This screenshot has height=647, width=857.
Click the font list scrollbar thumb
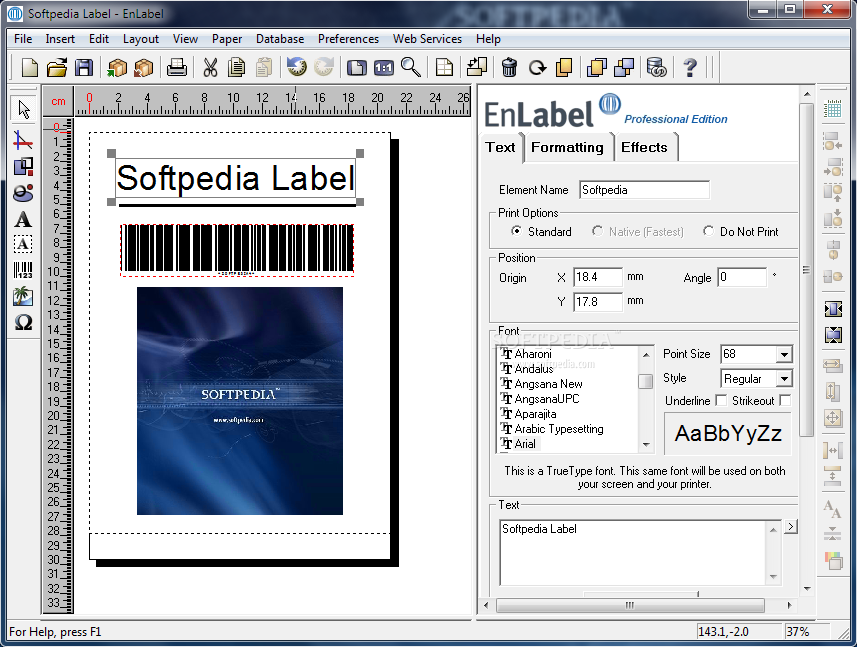coord(645,381)
